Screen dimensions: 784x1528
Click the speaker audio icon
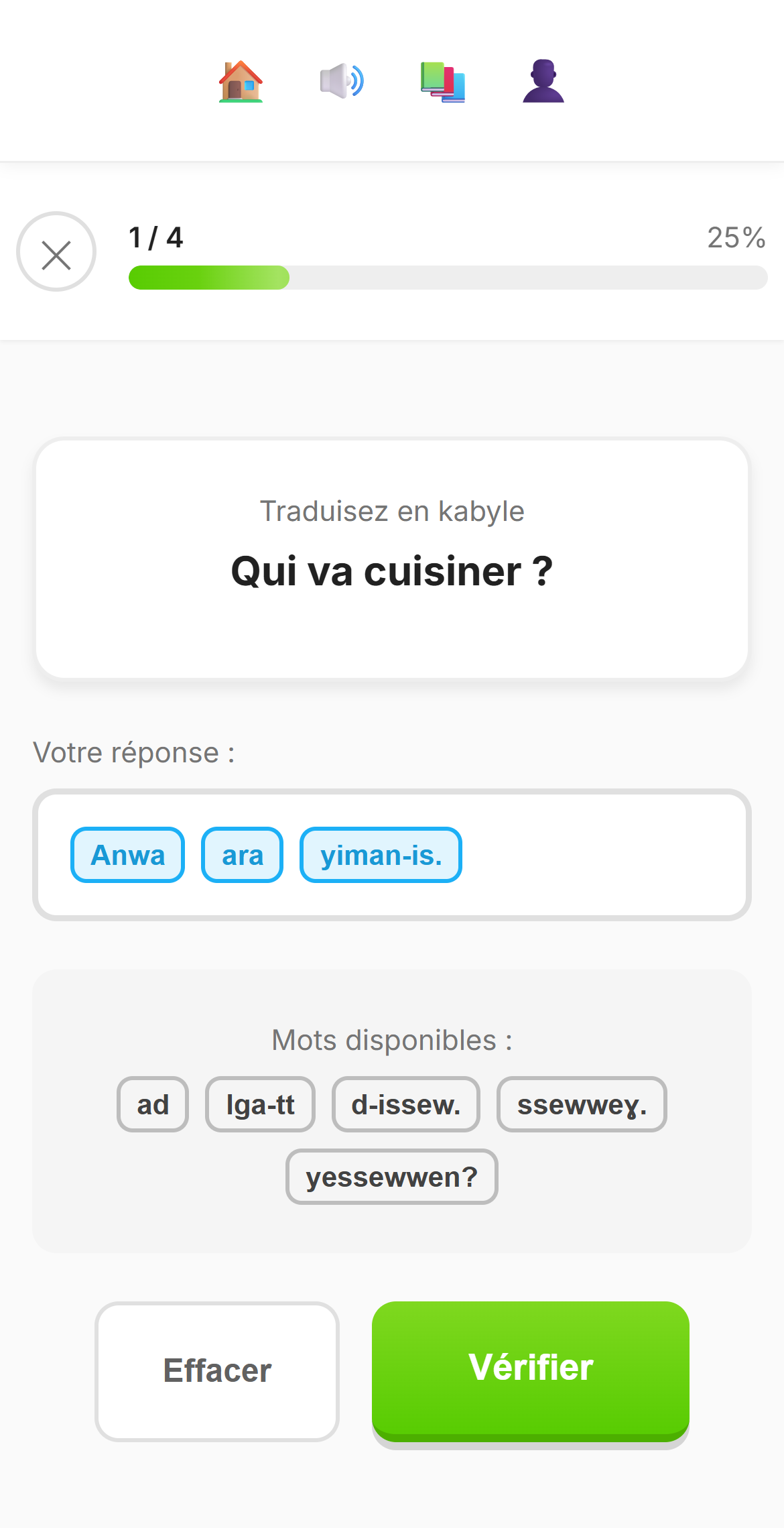point(342,82)
